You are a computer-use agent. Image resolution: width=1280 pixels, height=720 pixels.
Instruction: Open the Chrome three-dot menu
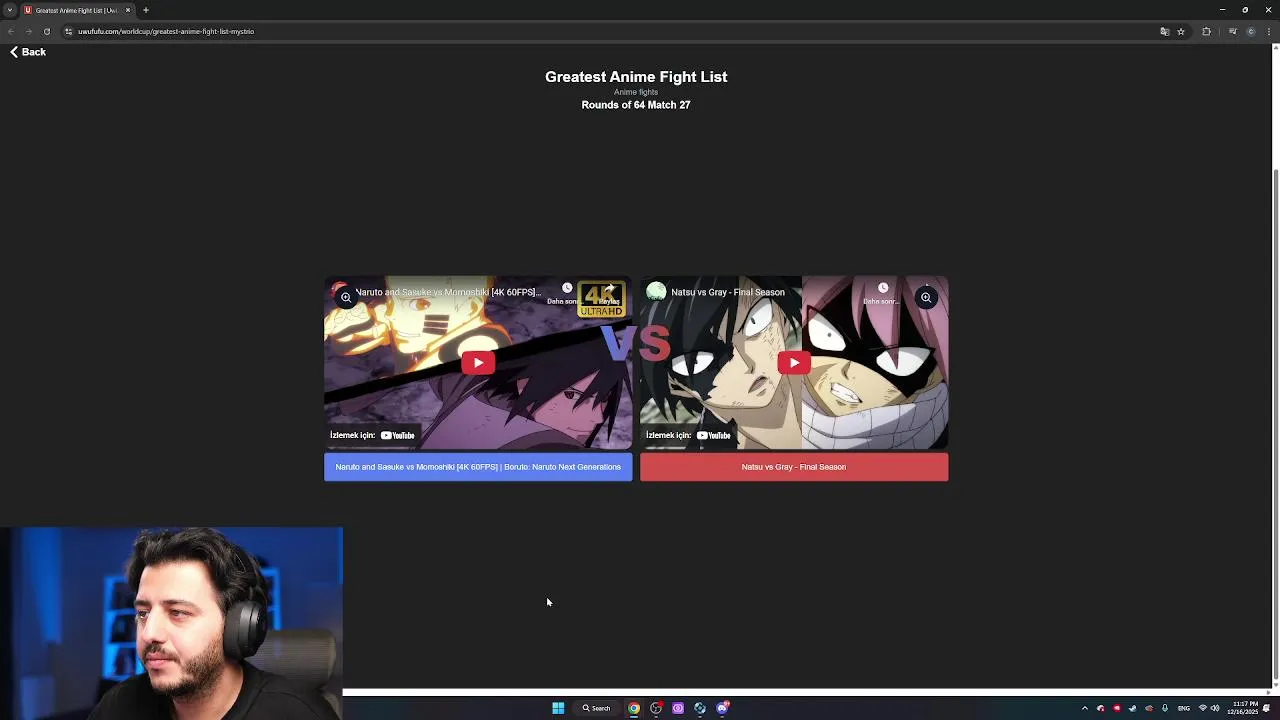[x=1268, y=31]
